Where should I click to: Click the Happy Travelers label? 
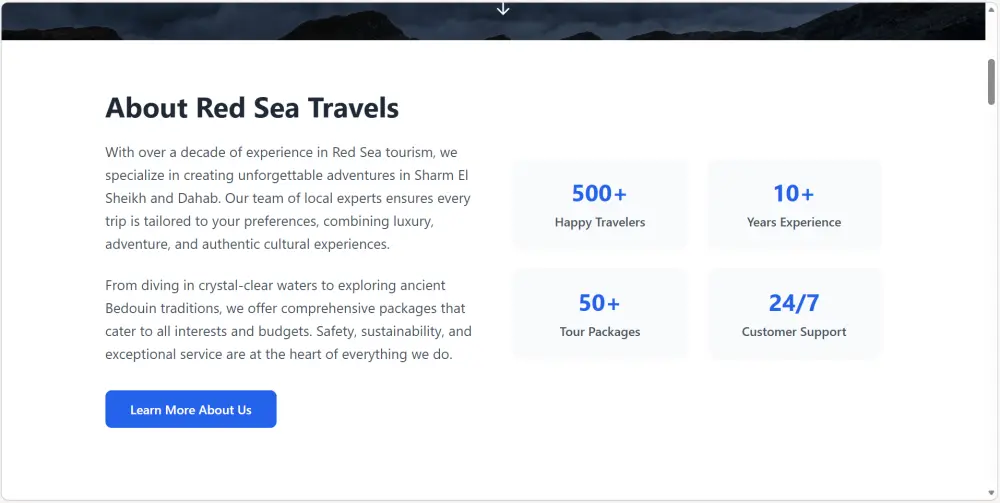coord(600,222)
